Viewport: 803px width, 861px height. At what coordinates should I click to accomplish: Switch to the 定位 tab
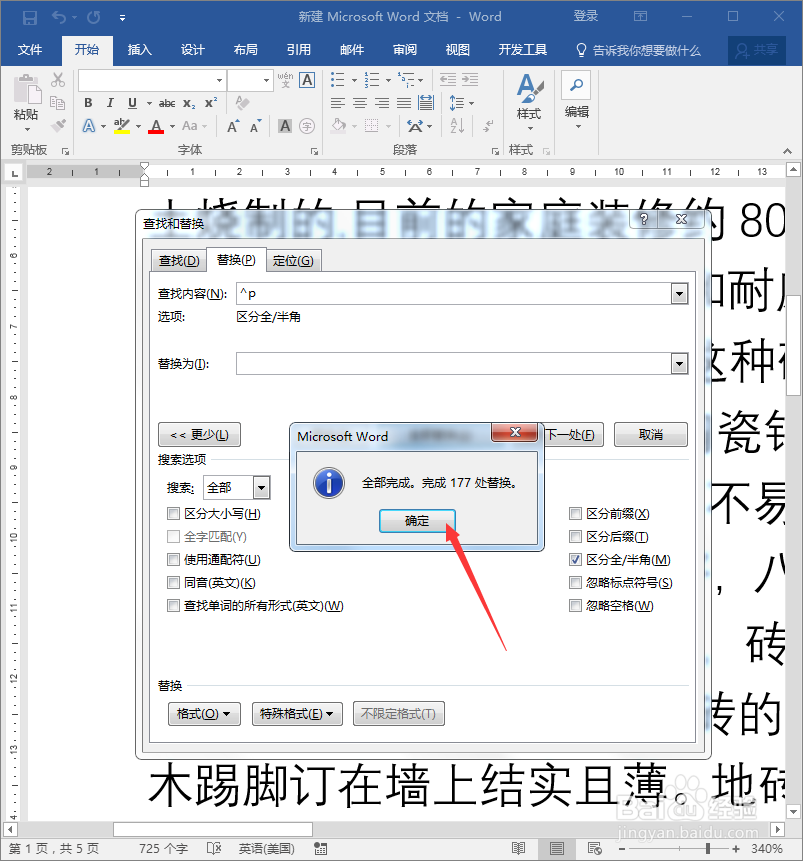pos(293,258)
